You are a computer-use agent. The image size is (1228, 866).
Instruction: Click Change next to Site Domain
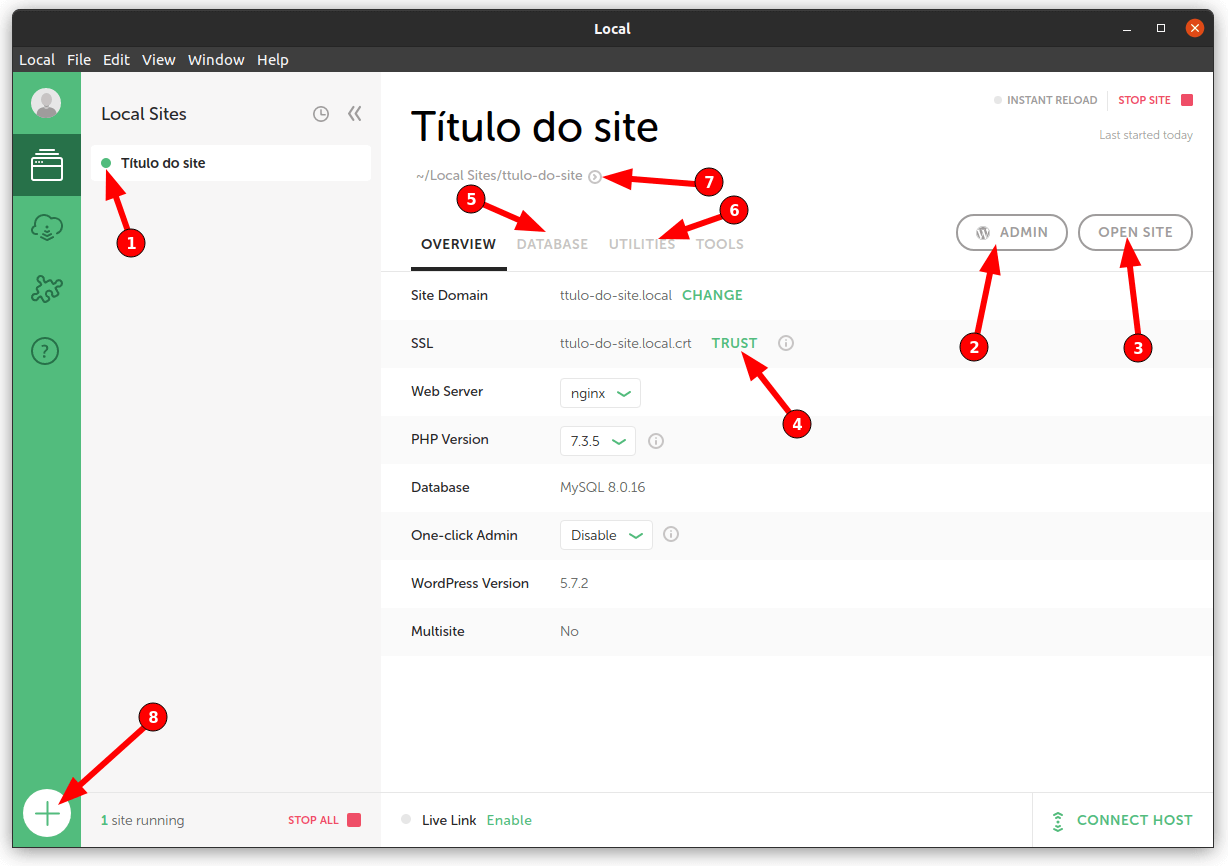tap(712, 295)
